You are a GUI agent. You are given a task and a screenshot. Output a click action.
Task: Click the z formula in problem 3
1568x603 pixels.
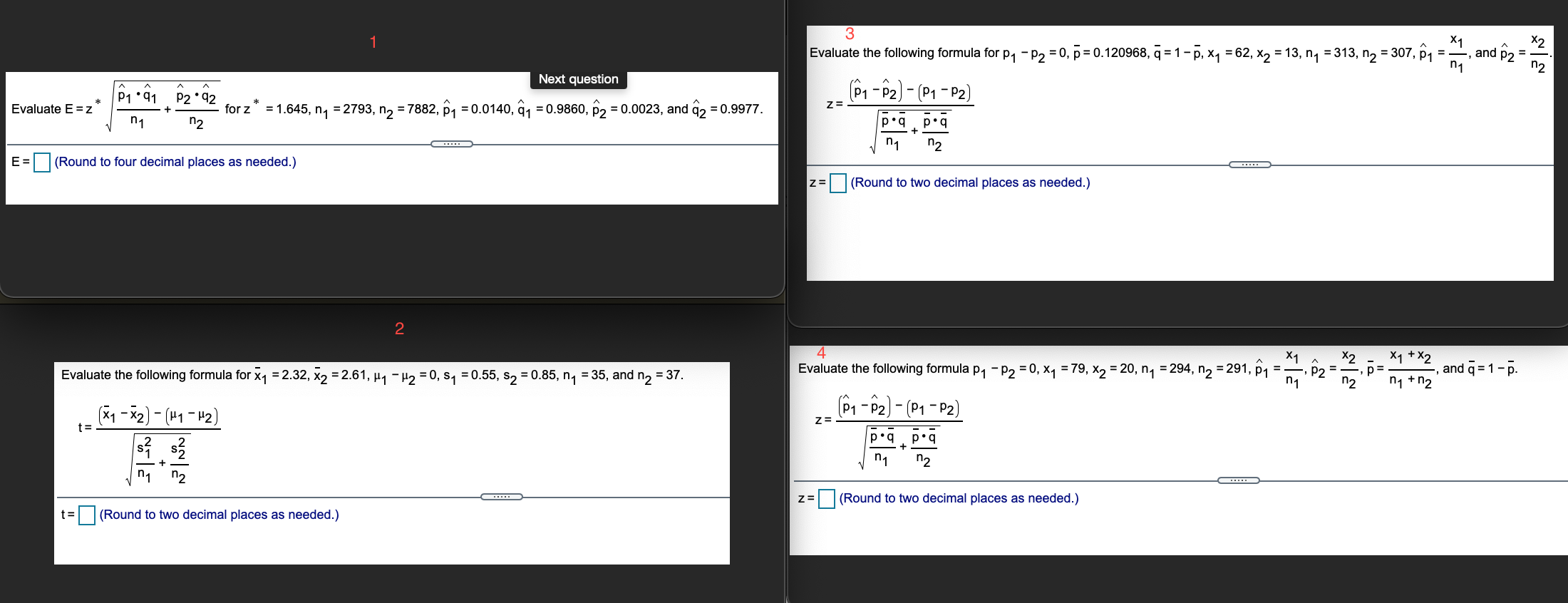(900, 115)
